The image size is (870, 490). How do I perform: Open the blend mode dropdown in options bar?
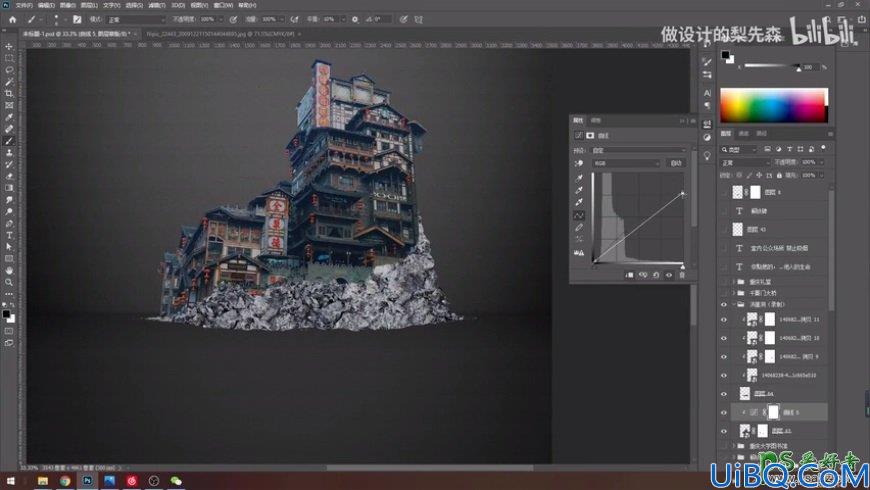point(136,19)
